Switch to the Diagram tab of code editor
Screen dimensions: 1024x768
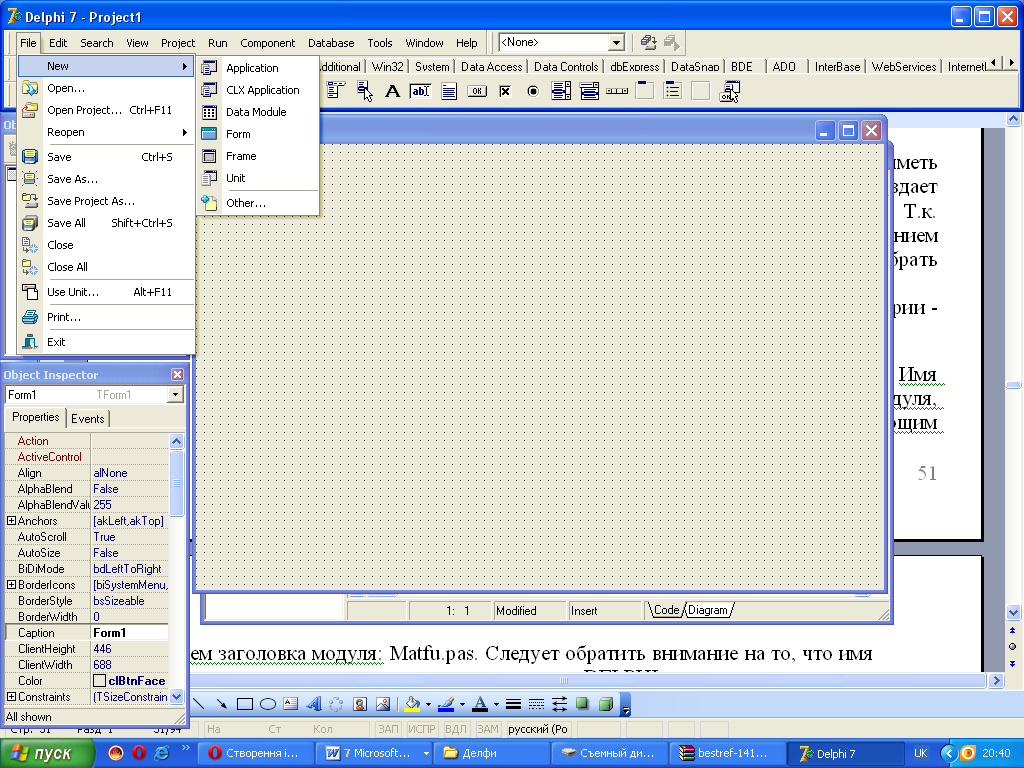coord(707,610)
